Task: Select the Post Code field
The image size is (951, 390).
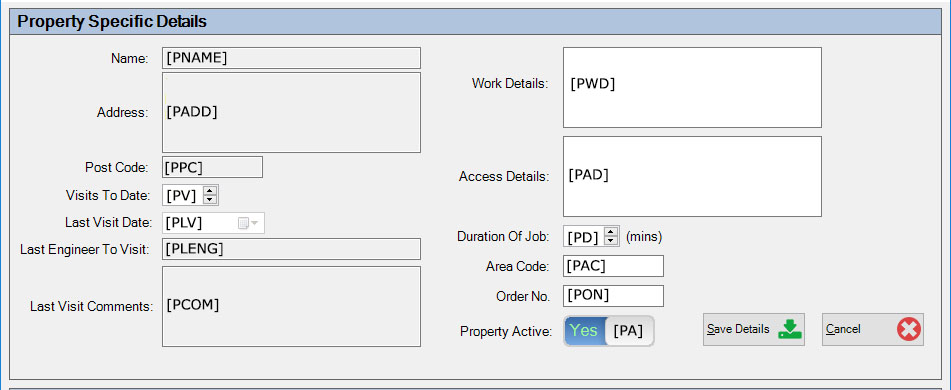Action: click(x=212, y=167)
